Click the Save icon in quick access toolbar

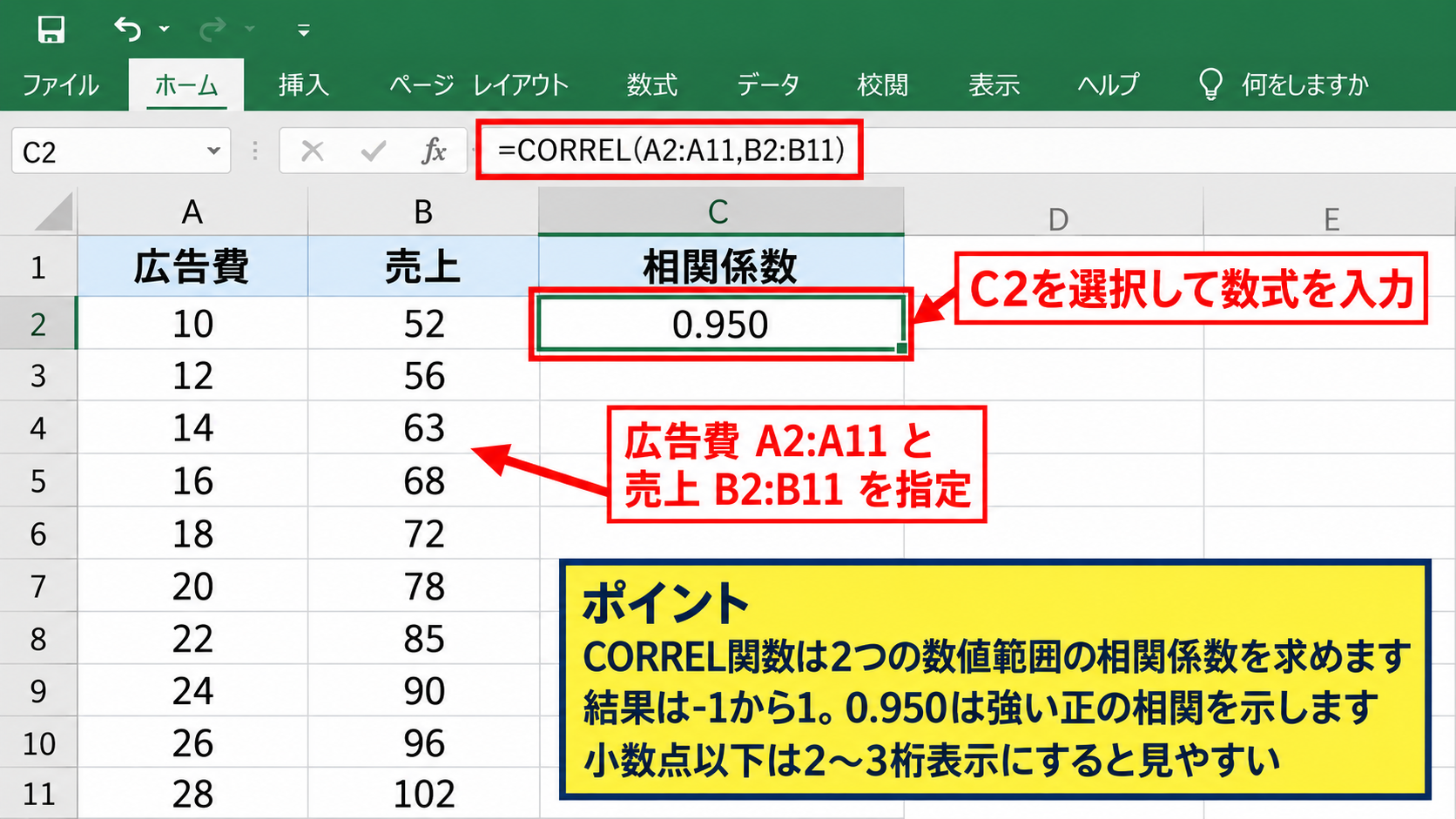coord(51,30)
